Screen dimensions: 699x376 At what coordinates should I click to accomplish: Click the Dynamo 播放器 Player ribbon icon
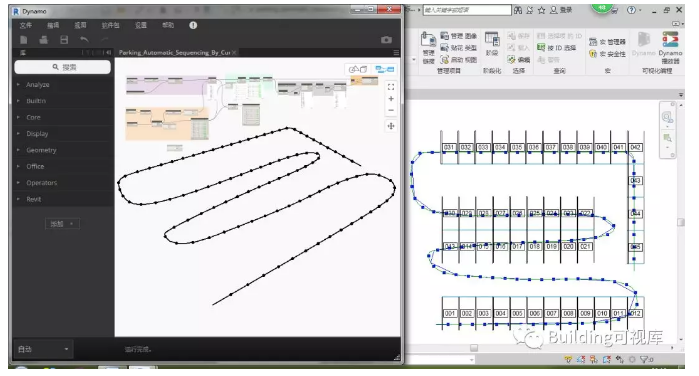(670, 48)
